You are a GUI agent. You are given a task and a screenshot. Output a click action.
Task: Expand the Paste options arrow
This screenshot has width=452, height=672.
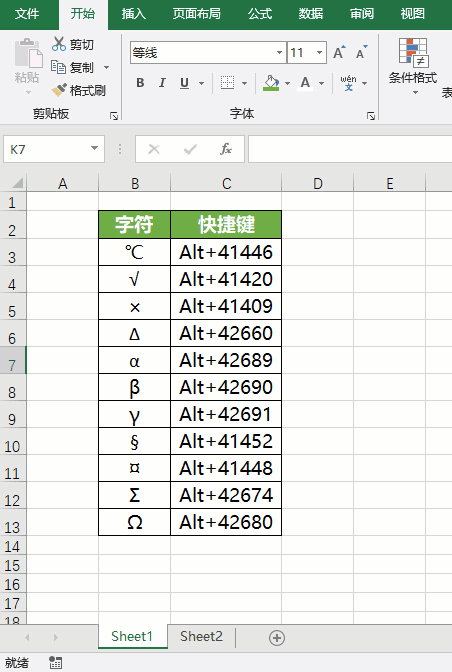point(28,92)
